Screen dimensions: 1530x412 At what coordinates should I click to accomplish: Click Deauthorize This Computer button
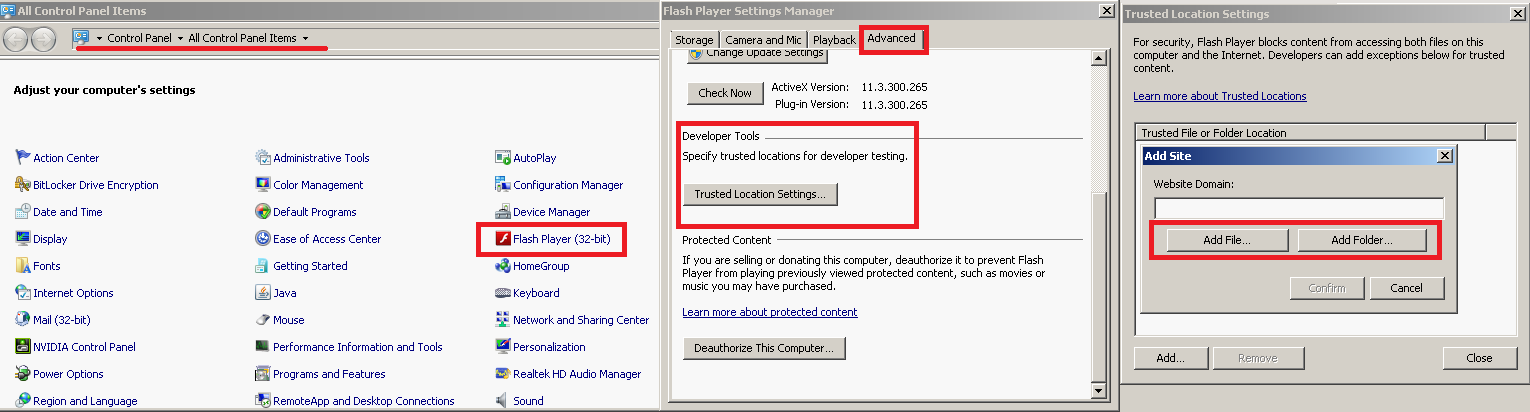tap(764, 348)
